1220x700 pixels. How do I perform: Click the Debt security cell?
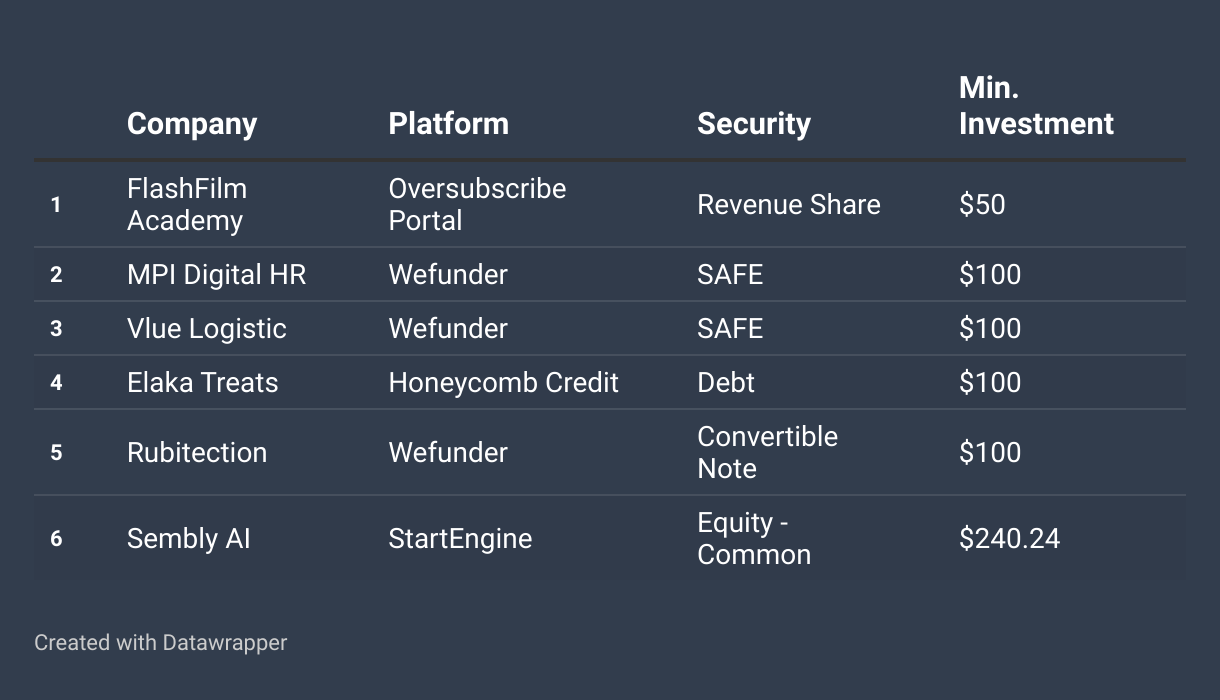click(x=726, y=383)
